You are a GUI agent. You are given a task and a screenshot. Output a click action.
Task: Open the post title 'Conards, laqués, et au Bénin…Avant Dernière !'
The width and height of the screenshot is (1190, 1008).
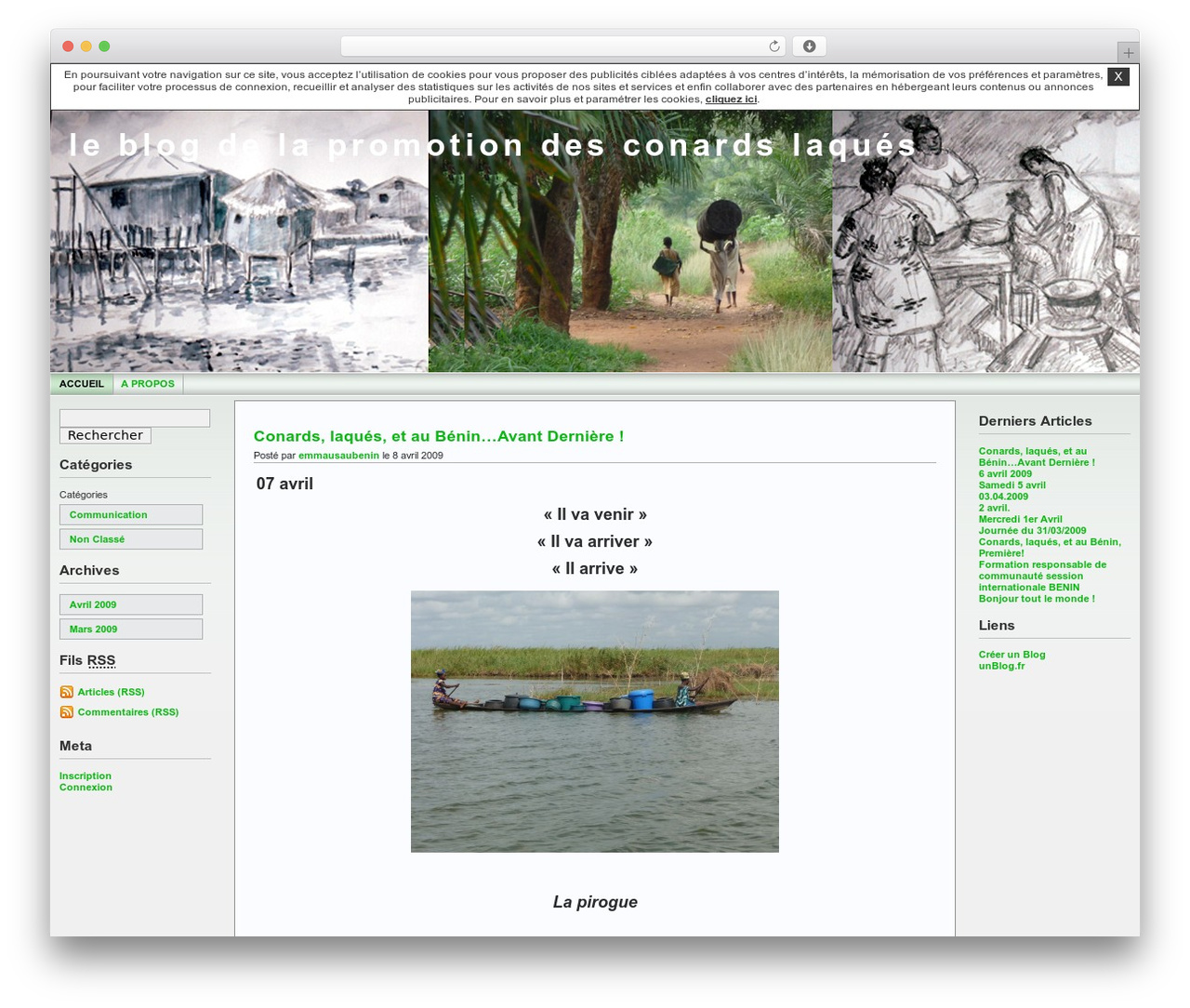[439, 436]
